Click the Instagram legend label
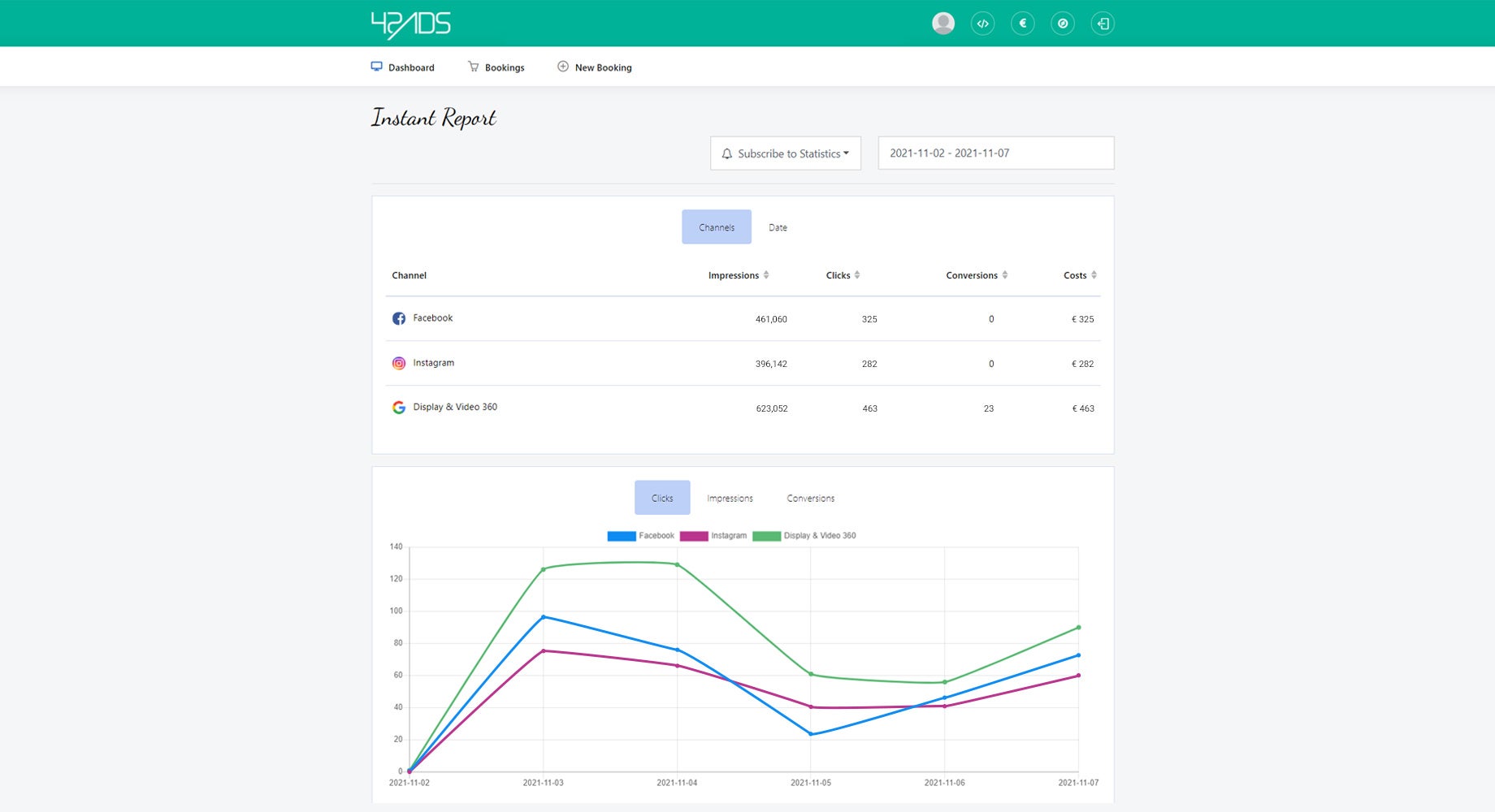Image resolution: width=1495 pixels, height=812 pixels. tap(729, 536)
